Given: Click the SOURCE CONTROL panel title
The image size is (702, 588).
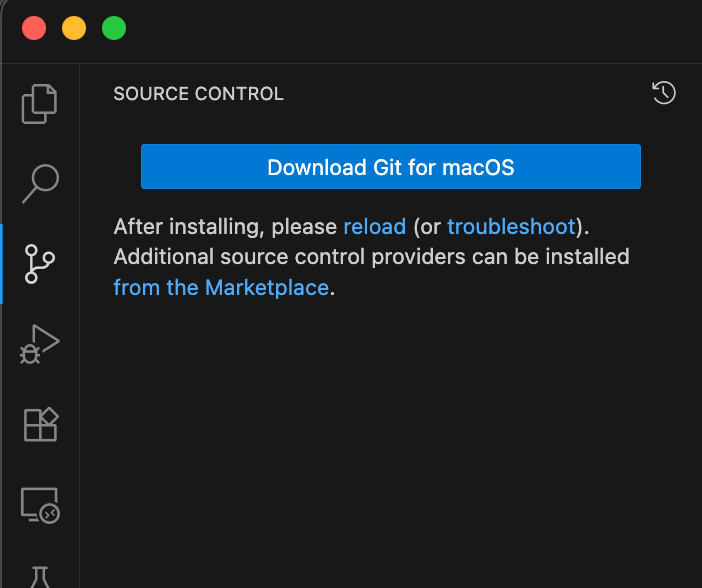Looking at the screenshot, I should point(198,94).
